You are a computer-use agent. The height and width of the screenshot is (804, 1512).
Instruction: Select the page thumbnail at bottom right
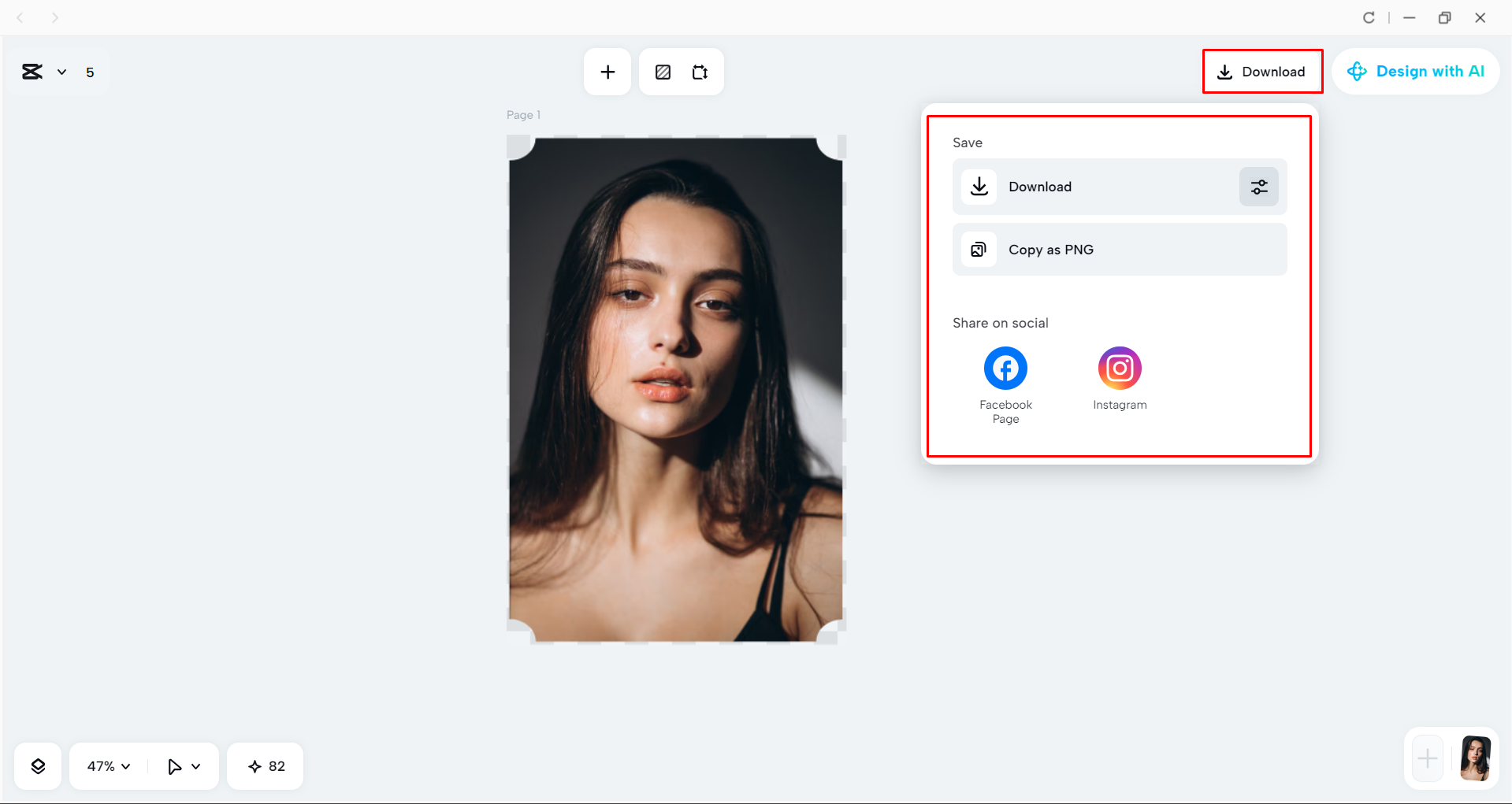pos(1475,758)
